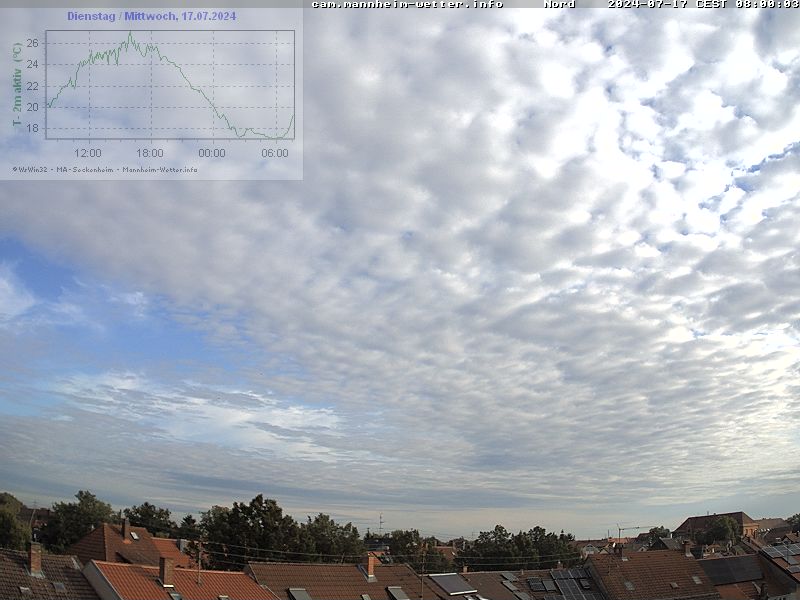Click the 'T- 2m aktiv (°C)' axis label
Image resolution: width=800 pixels, height=600 pixels.
click(17, 85)
